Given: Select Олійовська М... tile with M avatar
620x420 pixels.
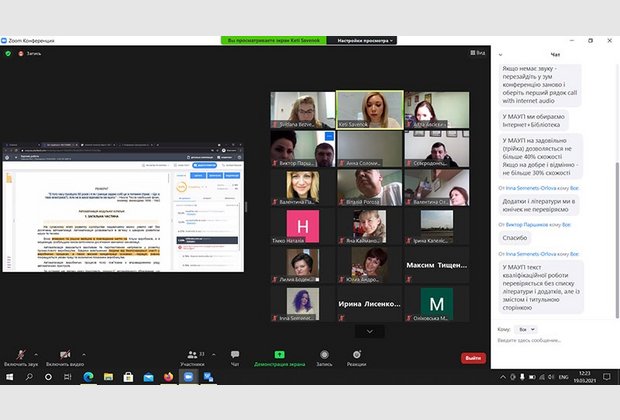Looking at the screenshot, I should click(437, 304).
